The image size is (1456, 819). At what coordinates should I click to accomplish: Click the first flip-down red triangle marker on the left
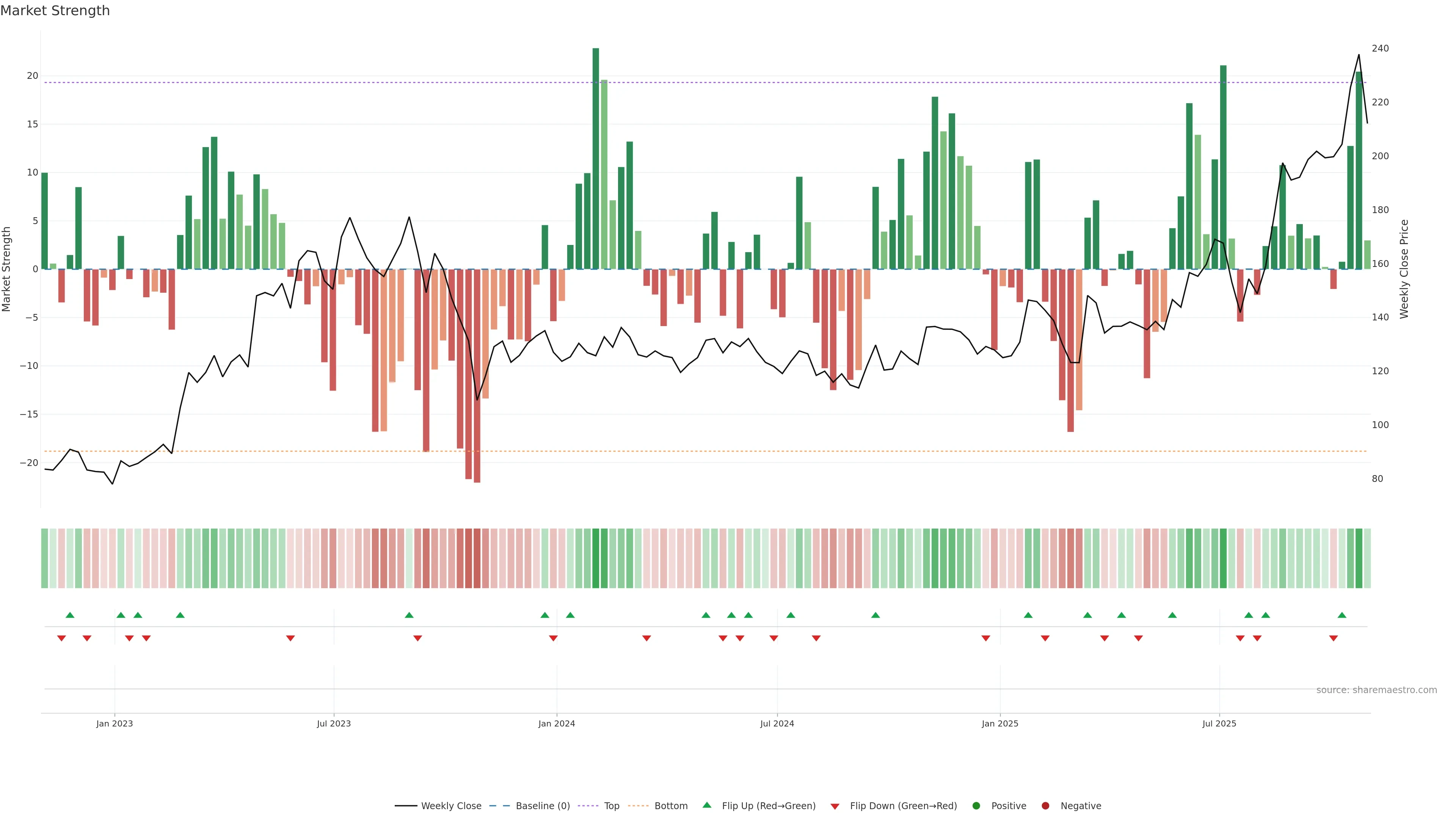(61, 638)
